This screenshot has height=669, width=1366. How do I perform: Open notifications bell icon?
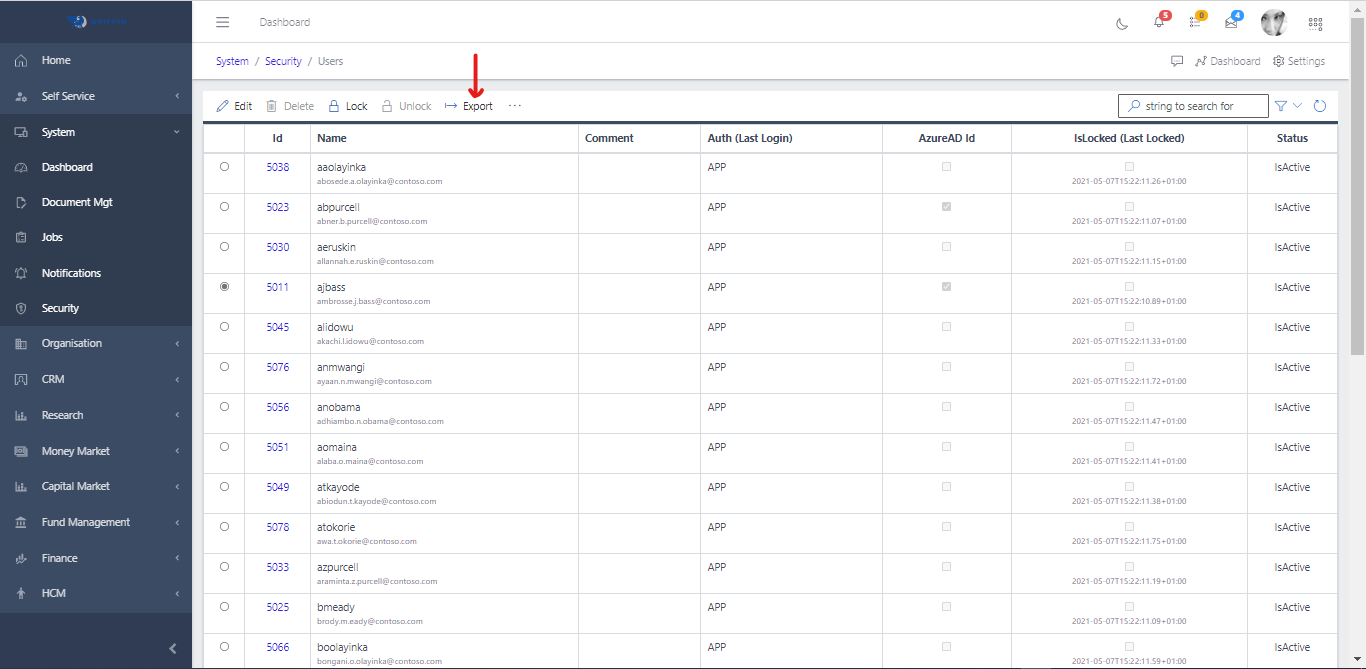1159,23
